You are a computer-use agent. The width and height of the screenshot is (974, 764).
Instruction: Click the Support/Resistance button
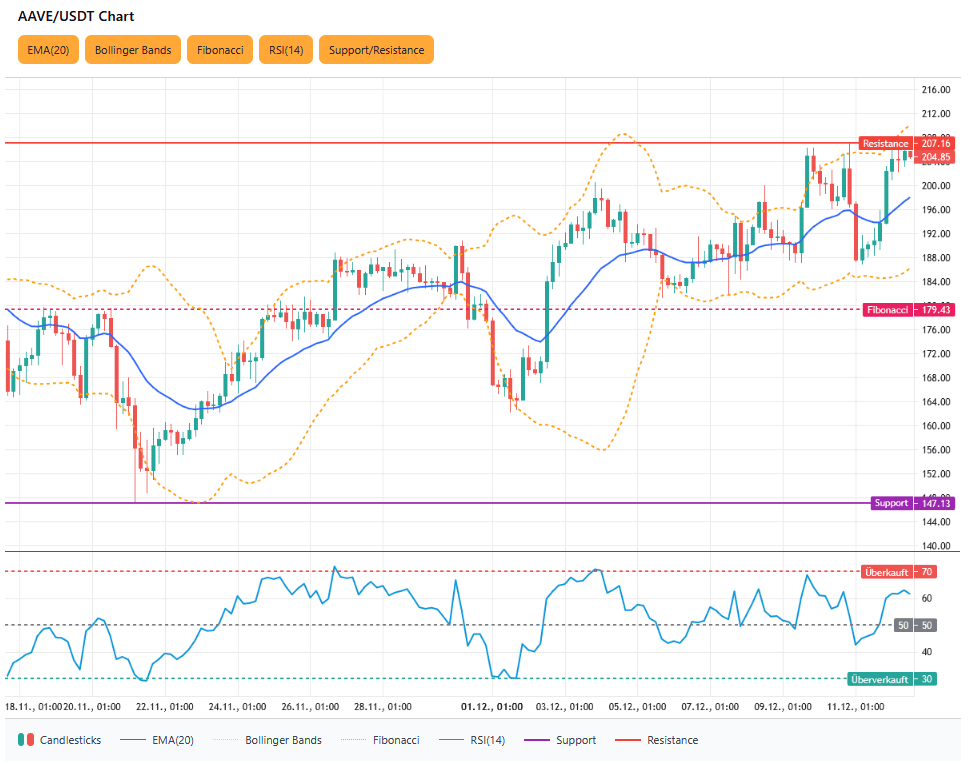(376, 50)
